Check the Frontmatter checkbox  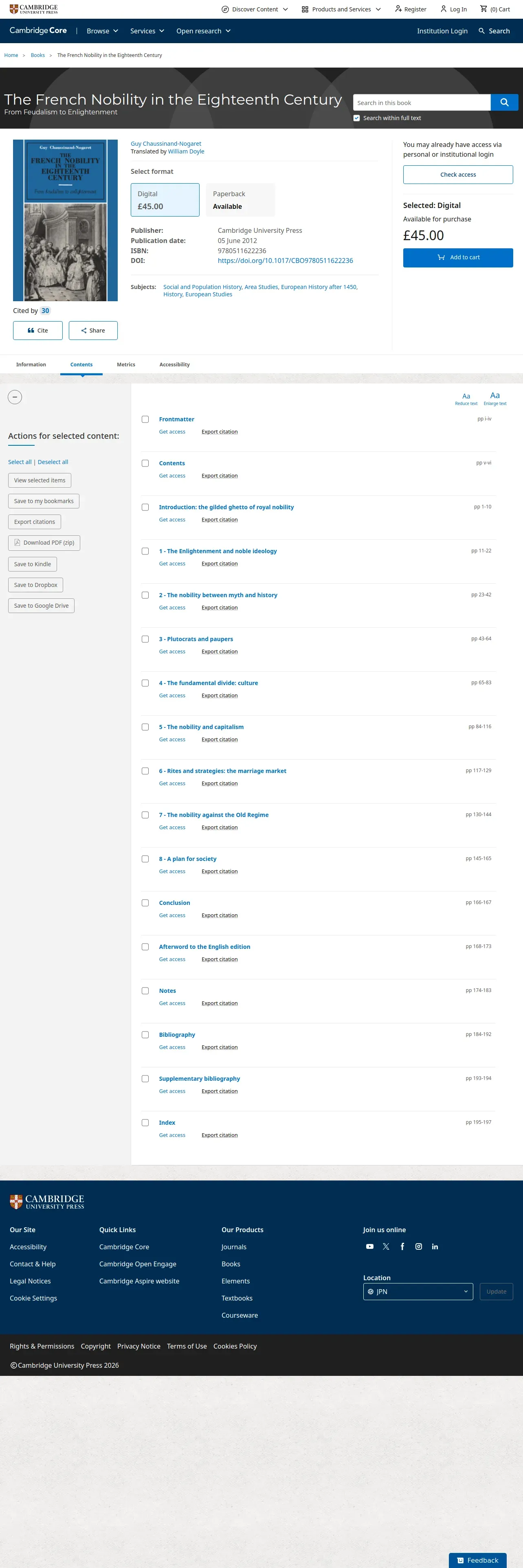point(145,419)
